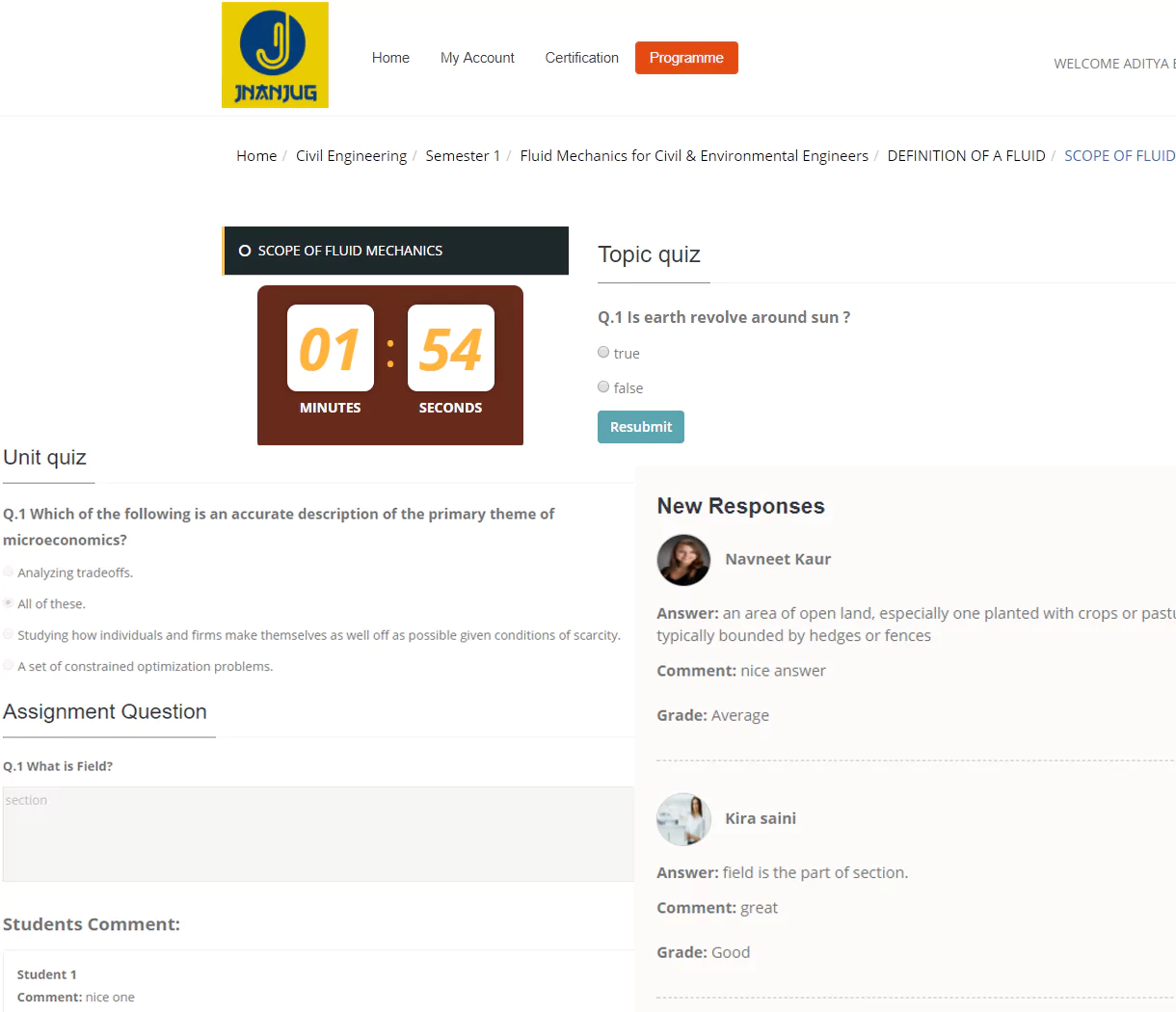The width and height of the screenshot is (1176, 1012).
Task: Click the timer minutes value 01
Action: point(331,348)
